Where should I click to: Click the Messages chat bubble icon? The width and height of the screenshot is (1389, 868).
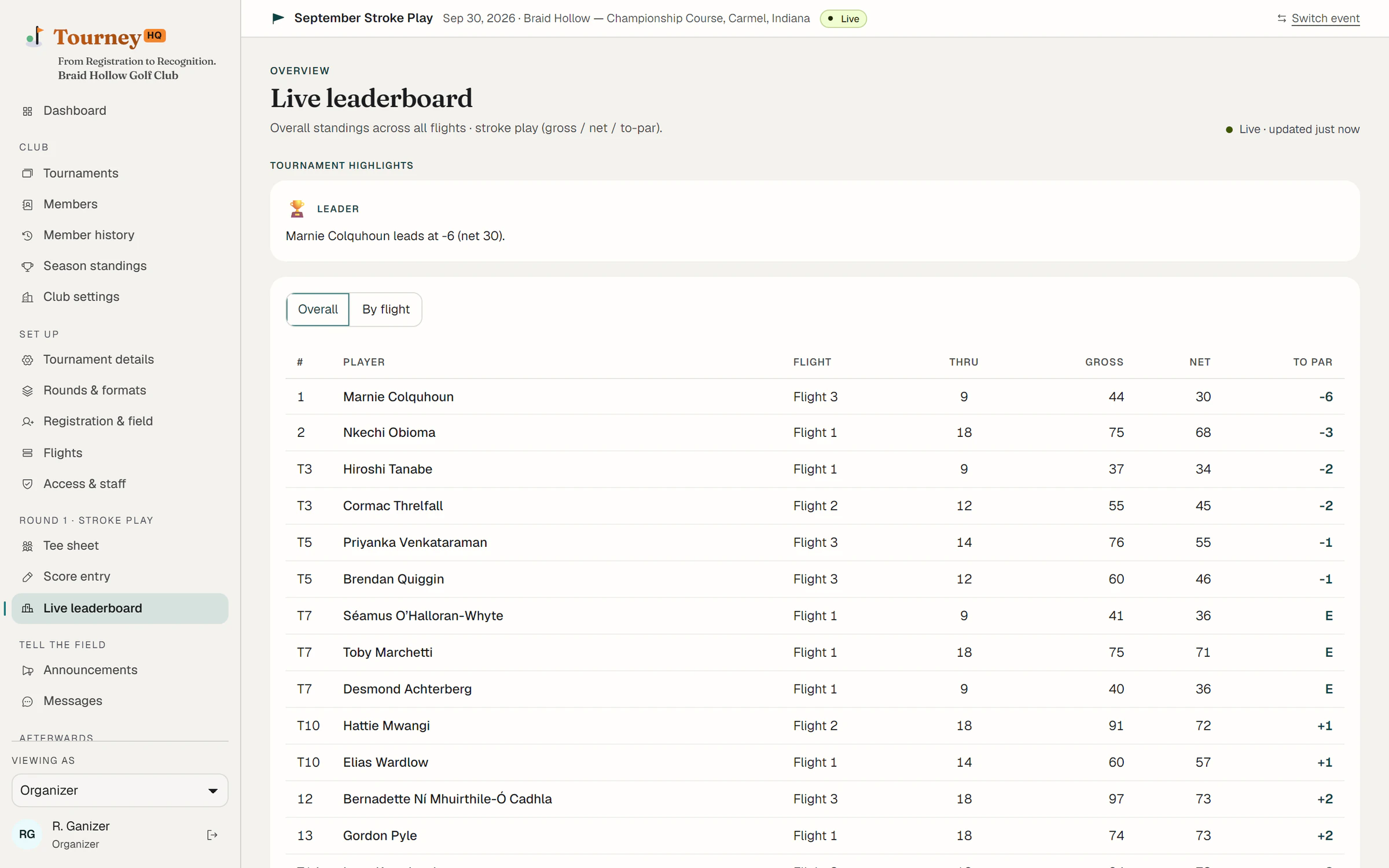27,701
